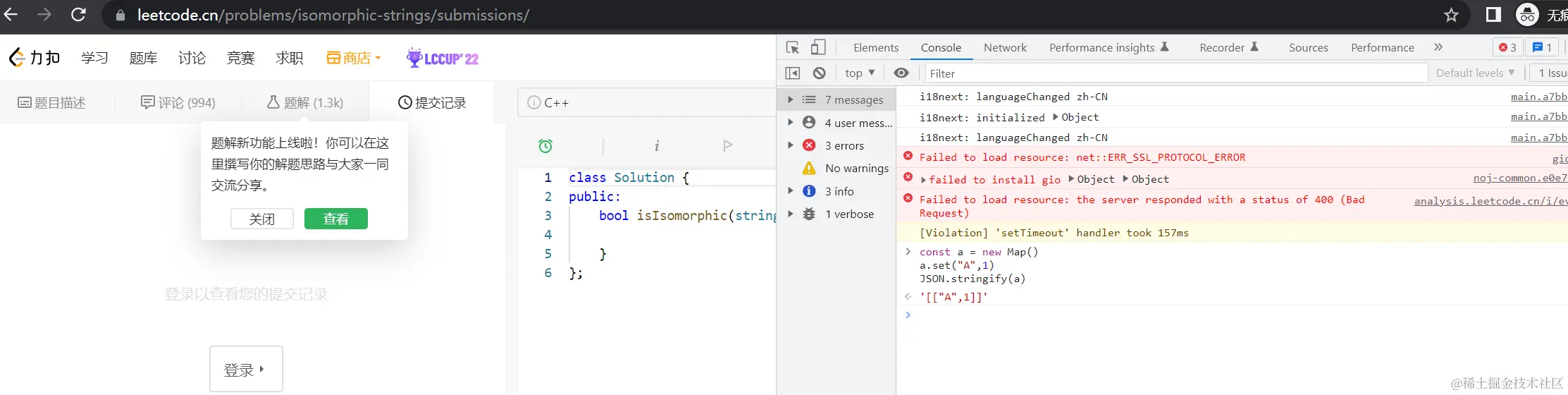
Task: Click the flag icon above the code editor
Action: pos(728,145)
